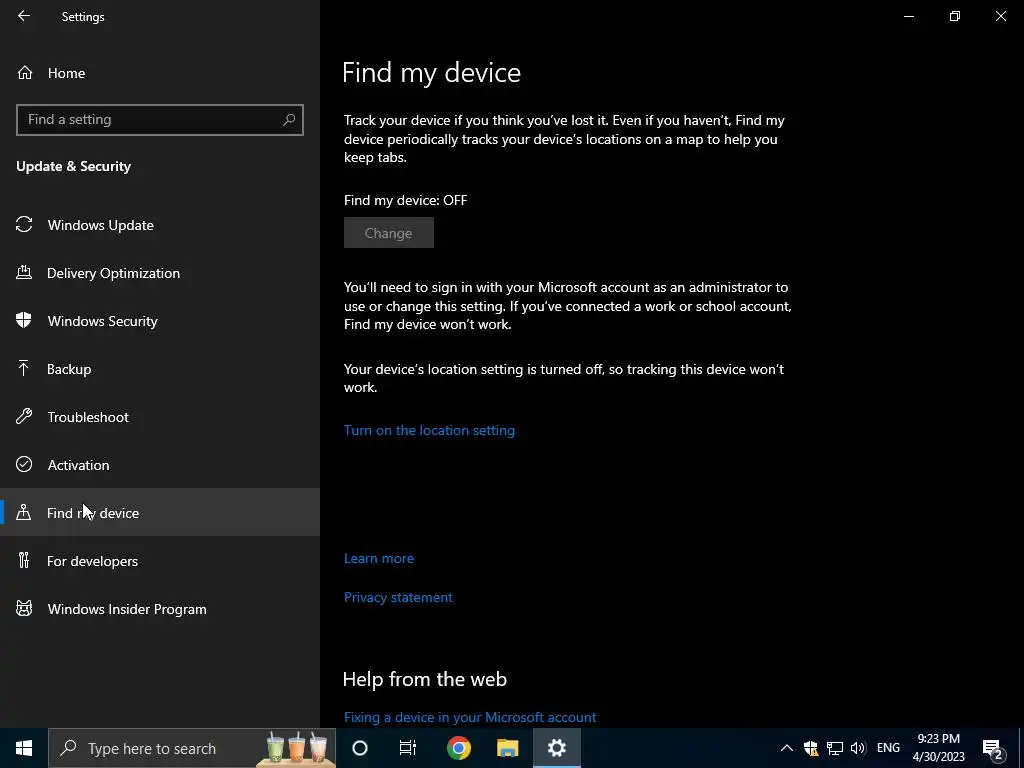
Task: Open Windows Update section
Action: (160, 225)
